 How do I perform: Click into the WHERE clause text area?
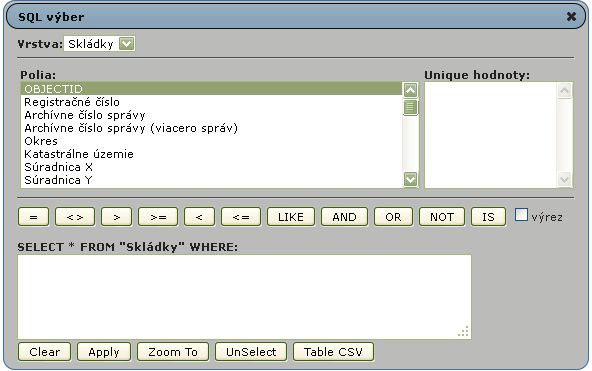coord(244,297)
